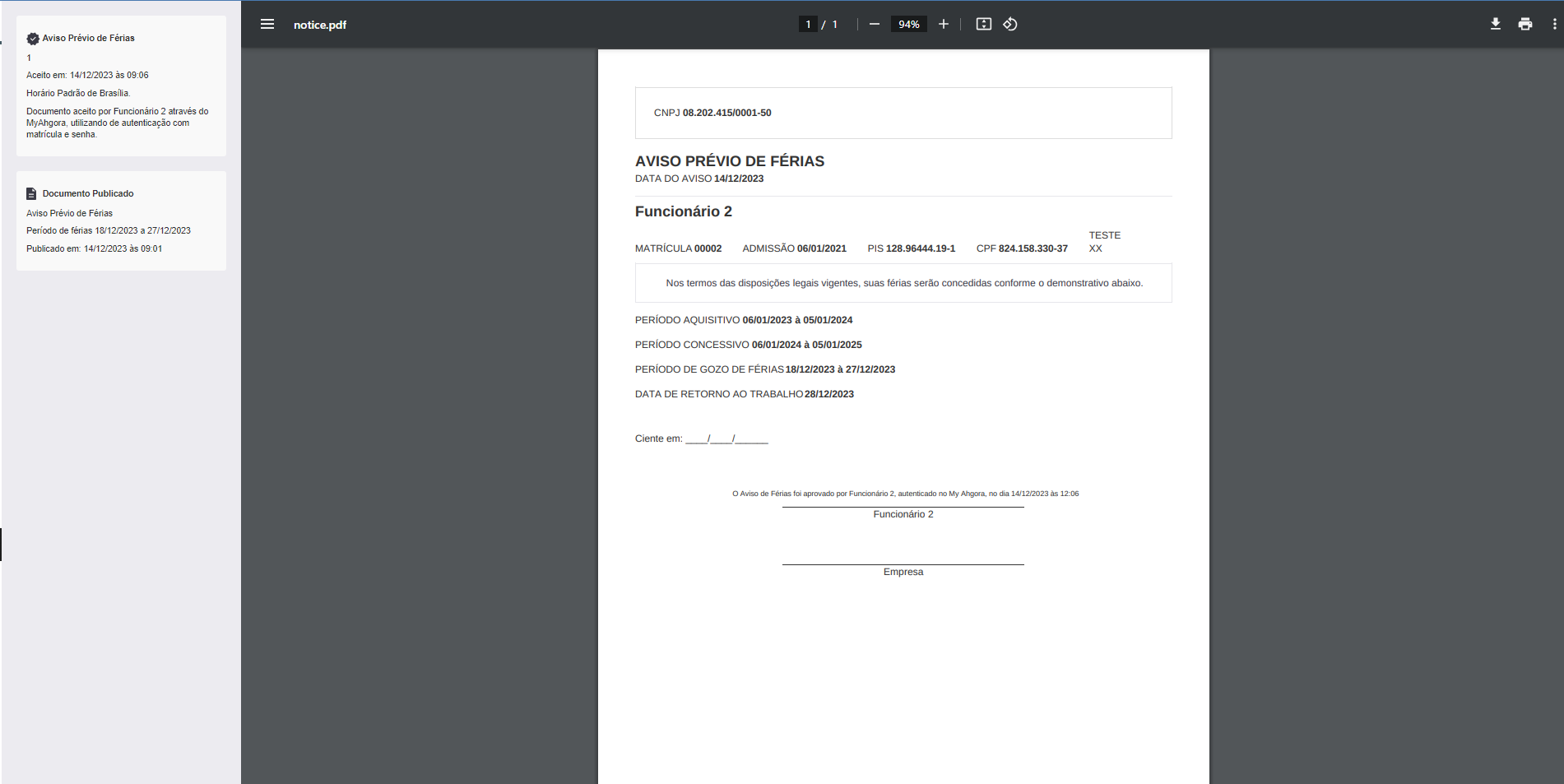
Task: Select the current page number field
Action: point(808,24)
